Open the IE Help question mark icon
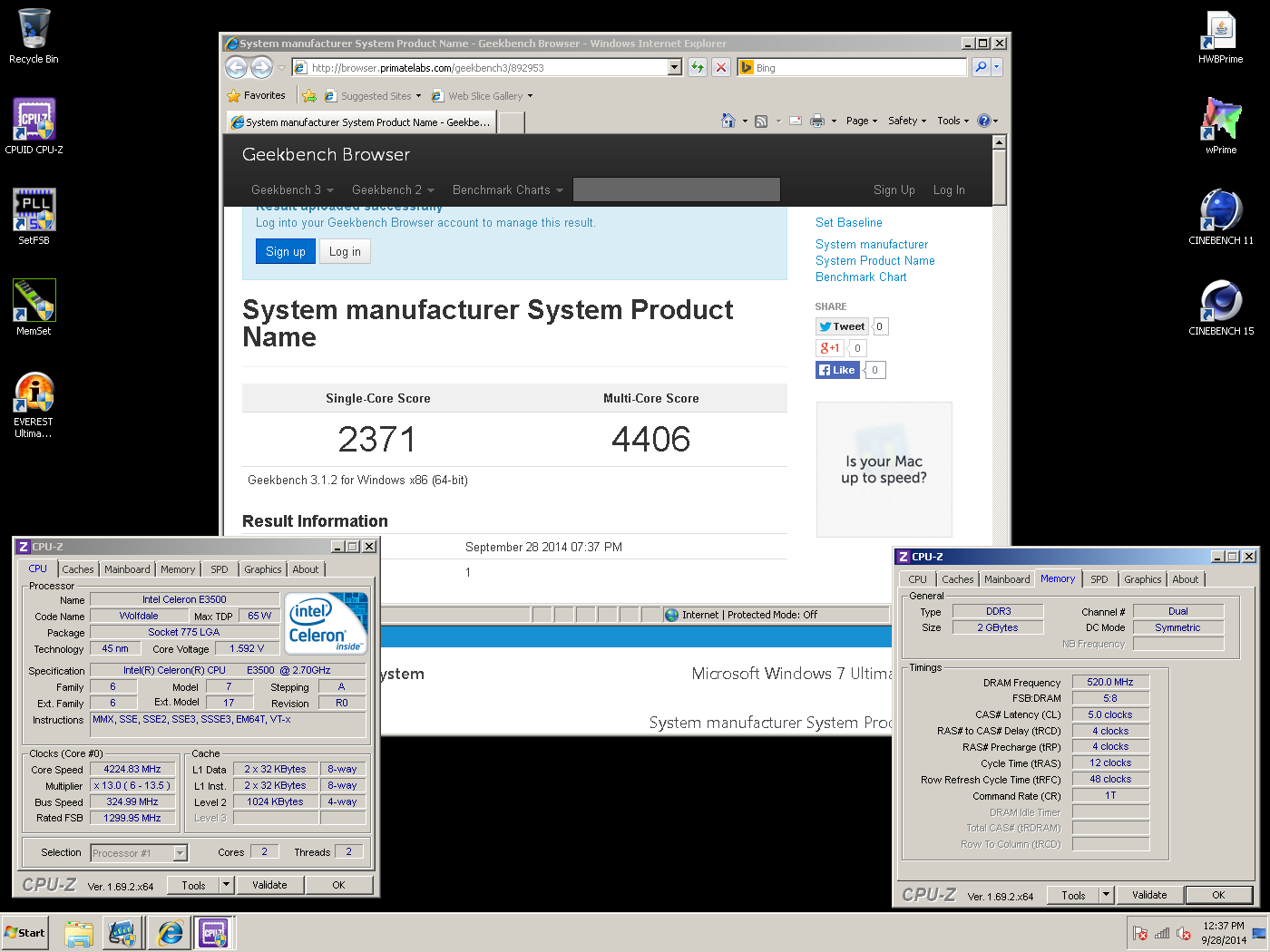Screen dimensions: 1270x952 tap(984, 121)
